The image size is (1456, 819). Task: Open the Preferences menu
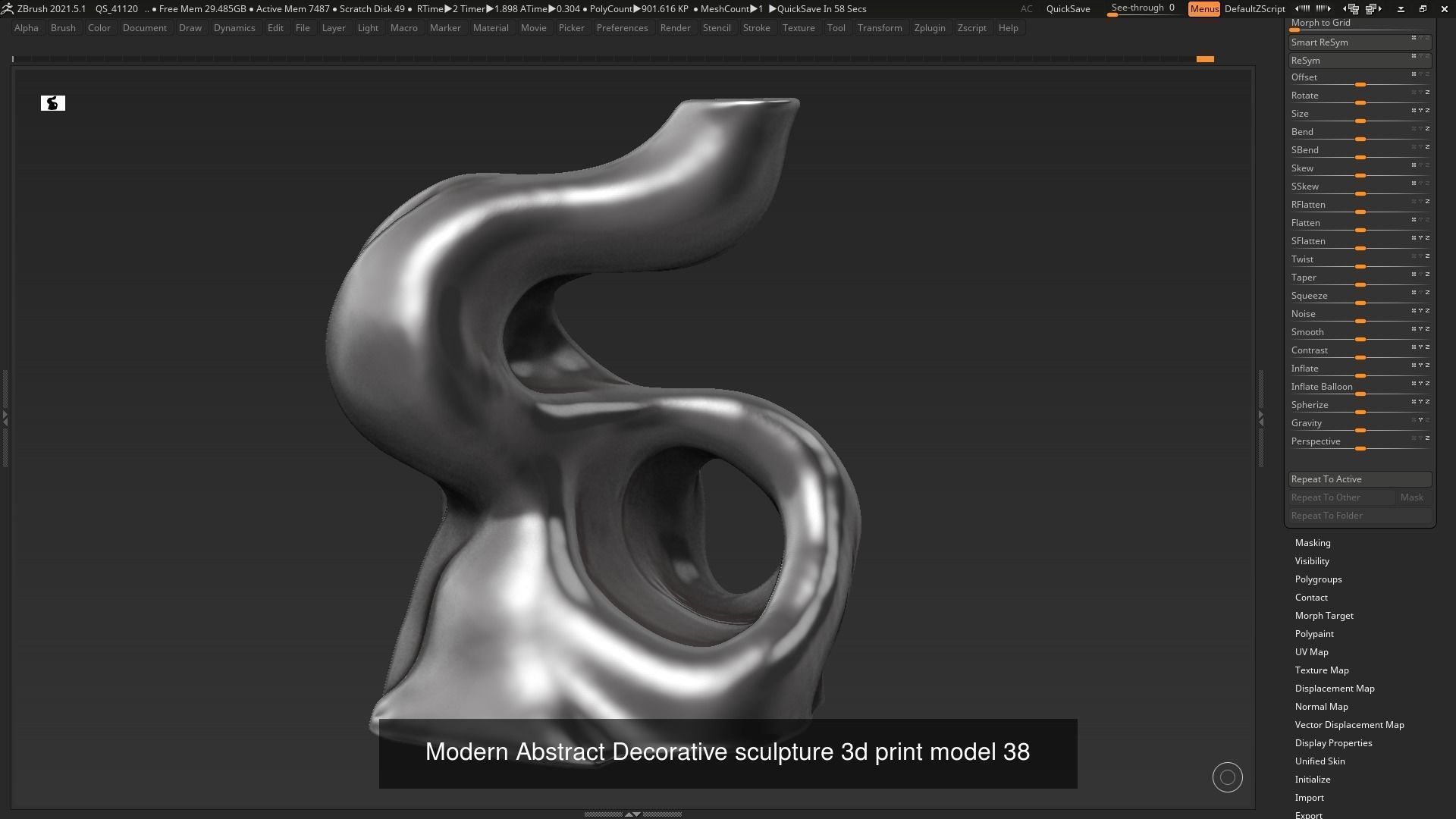coord(622,28)
